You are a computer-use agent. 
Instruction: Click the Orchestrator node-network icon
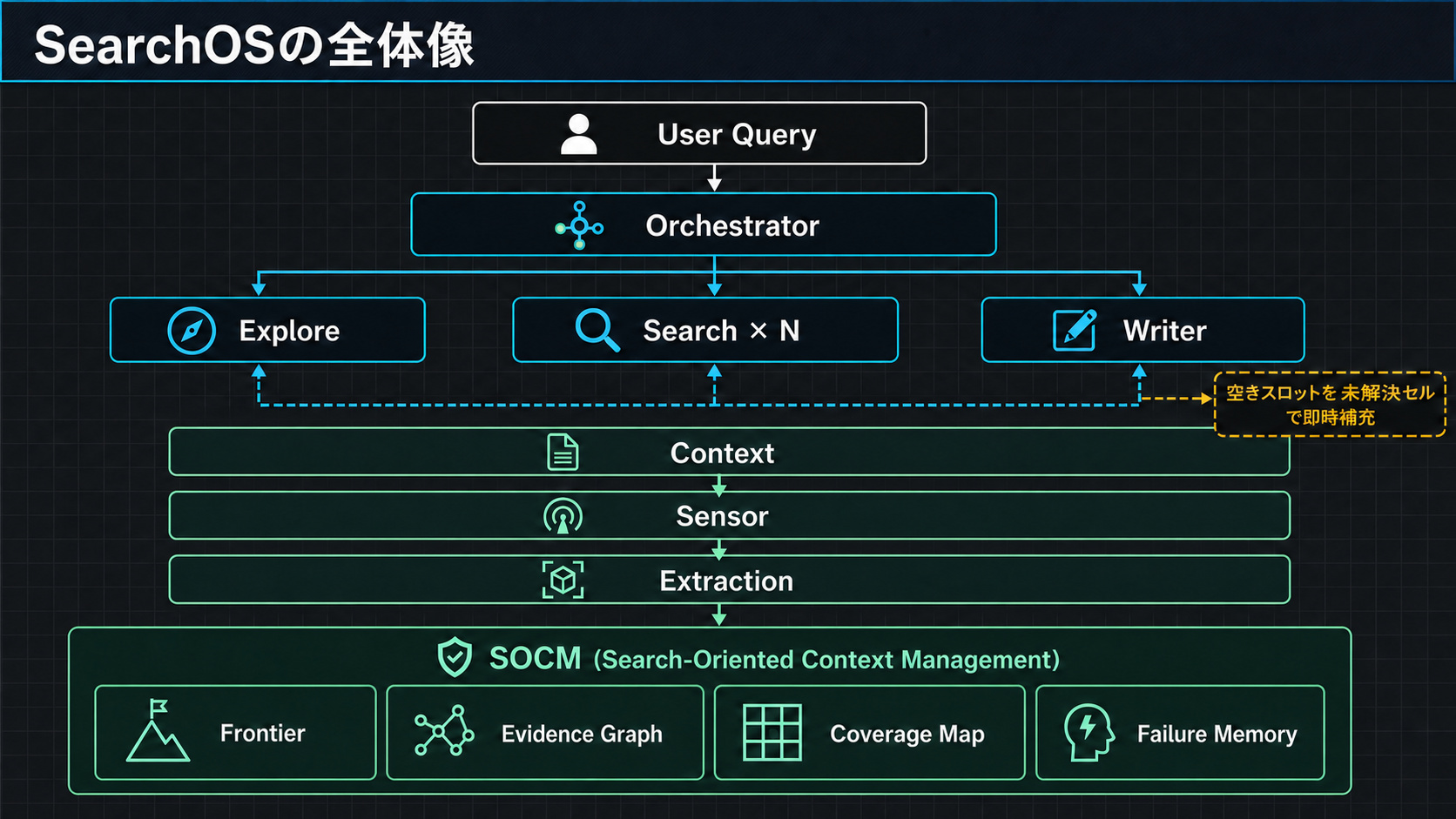579,226
